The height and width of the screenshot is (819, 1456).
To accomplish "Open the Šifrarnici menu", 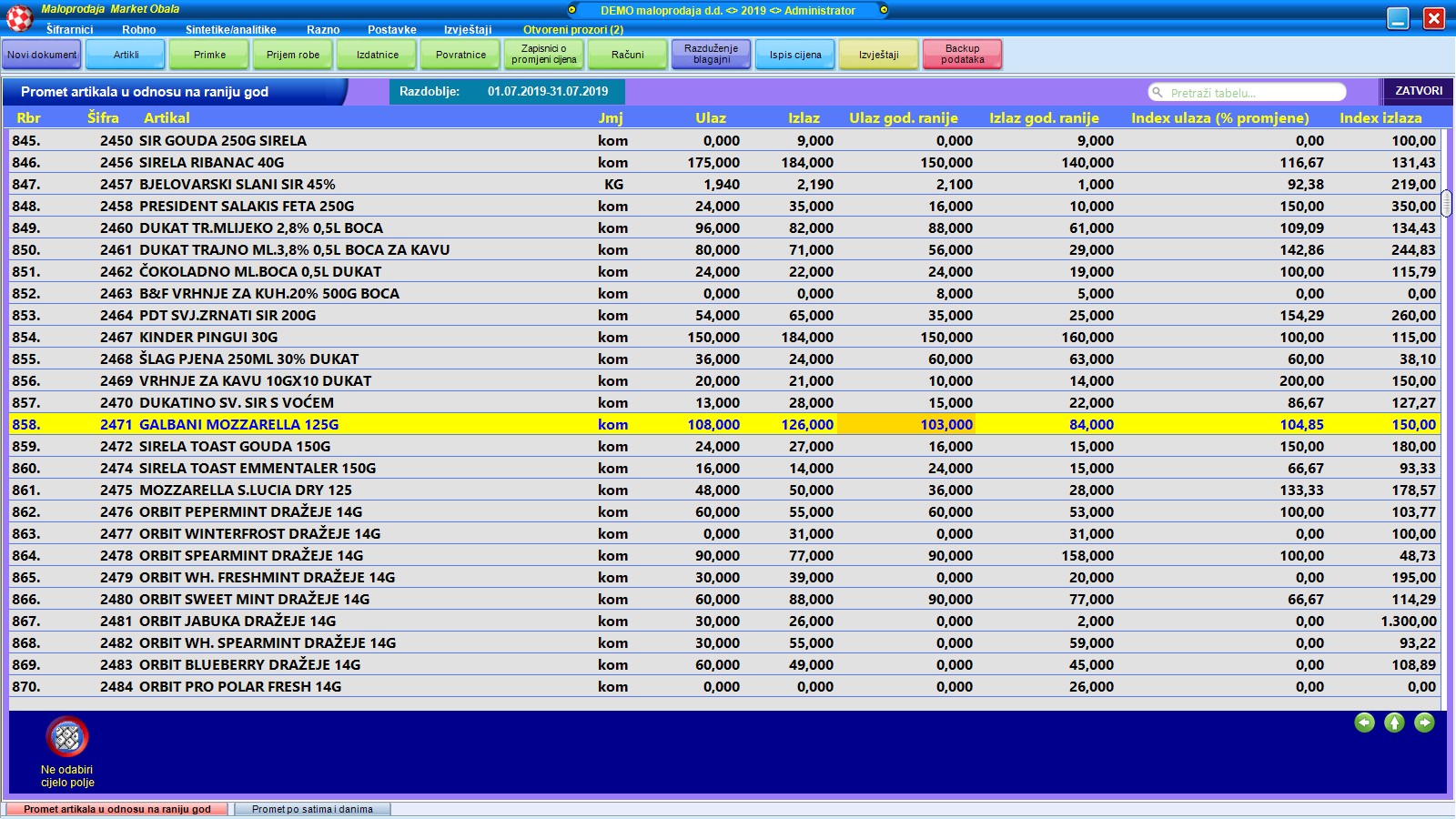I will coord(69,30).
